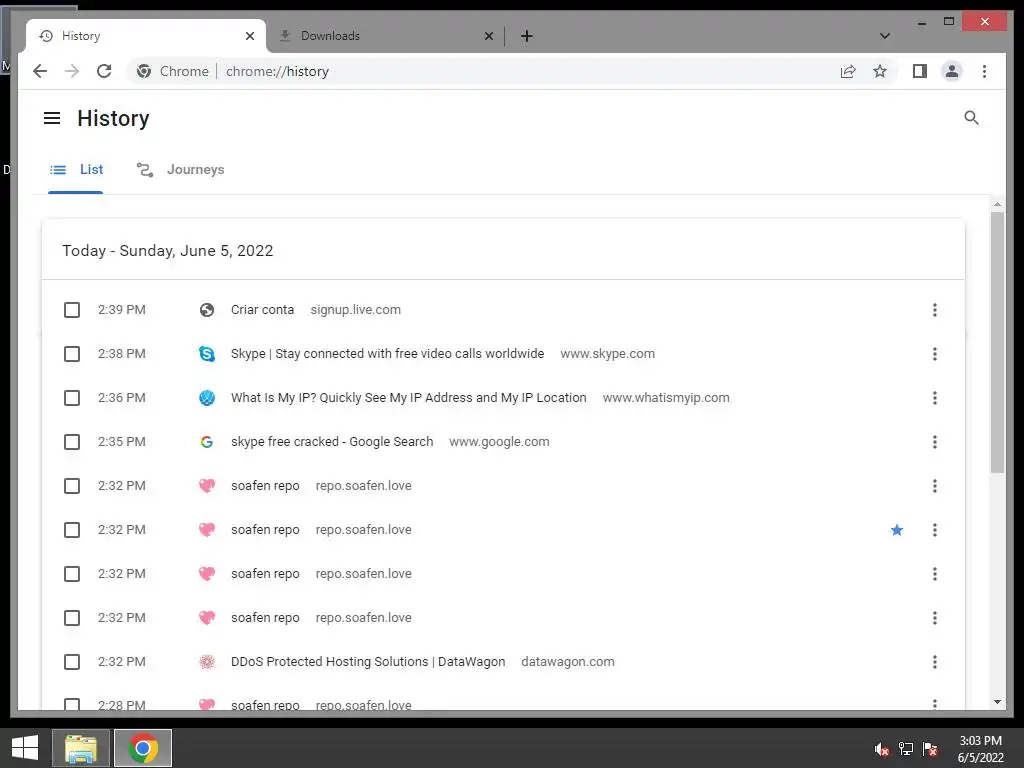The height and width of the screenshot is (768, 1024).
Task: Open the Skype Stay connected link
Action: (x=387, y=354)
